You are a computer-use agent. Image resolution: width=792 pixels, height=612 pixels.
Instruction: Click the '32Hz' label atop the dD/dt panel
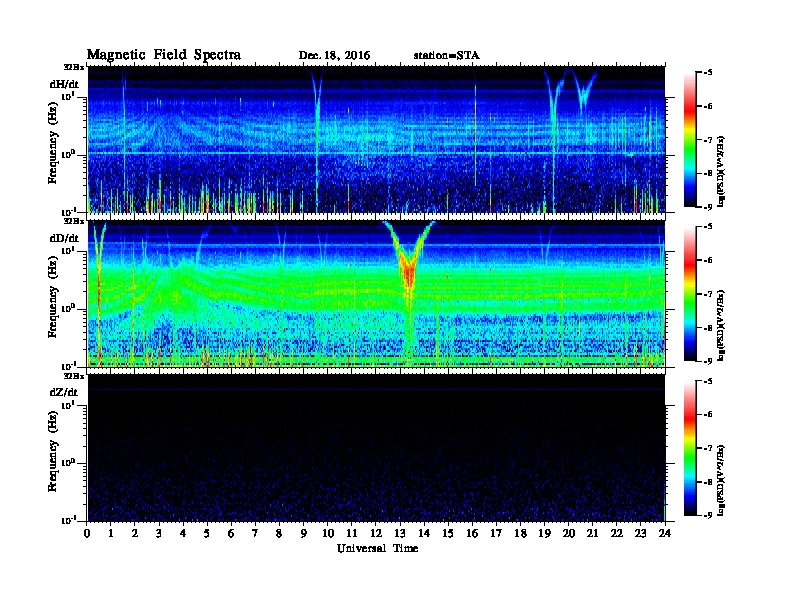click(74, 221)
